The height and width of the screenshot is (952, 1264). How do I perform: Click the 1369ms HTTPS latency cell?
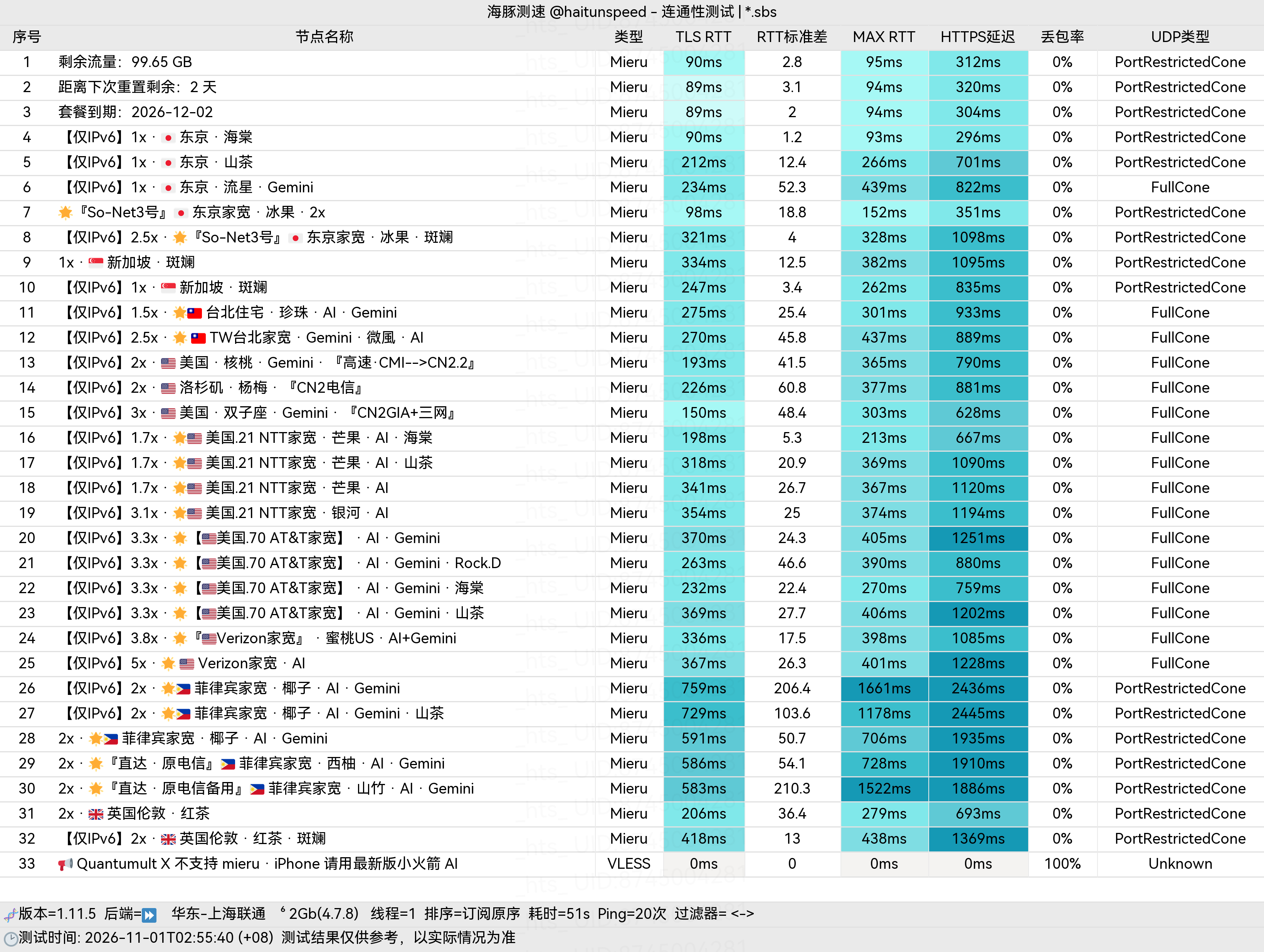tap(978, 839)
